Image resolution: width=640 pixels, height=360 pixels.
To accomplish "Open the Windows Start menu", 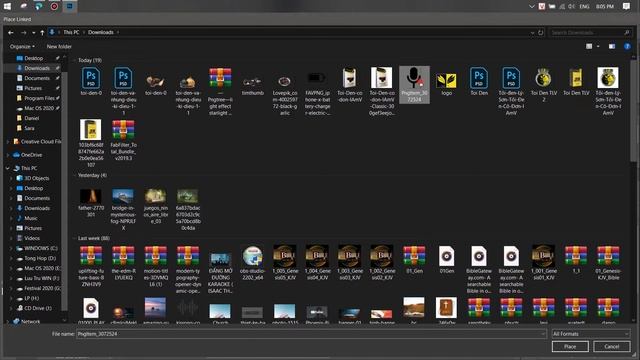I will pyautogui.click(x=7, y=6).
